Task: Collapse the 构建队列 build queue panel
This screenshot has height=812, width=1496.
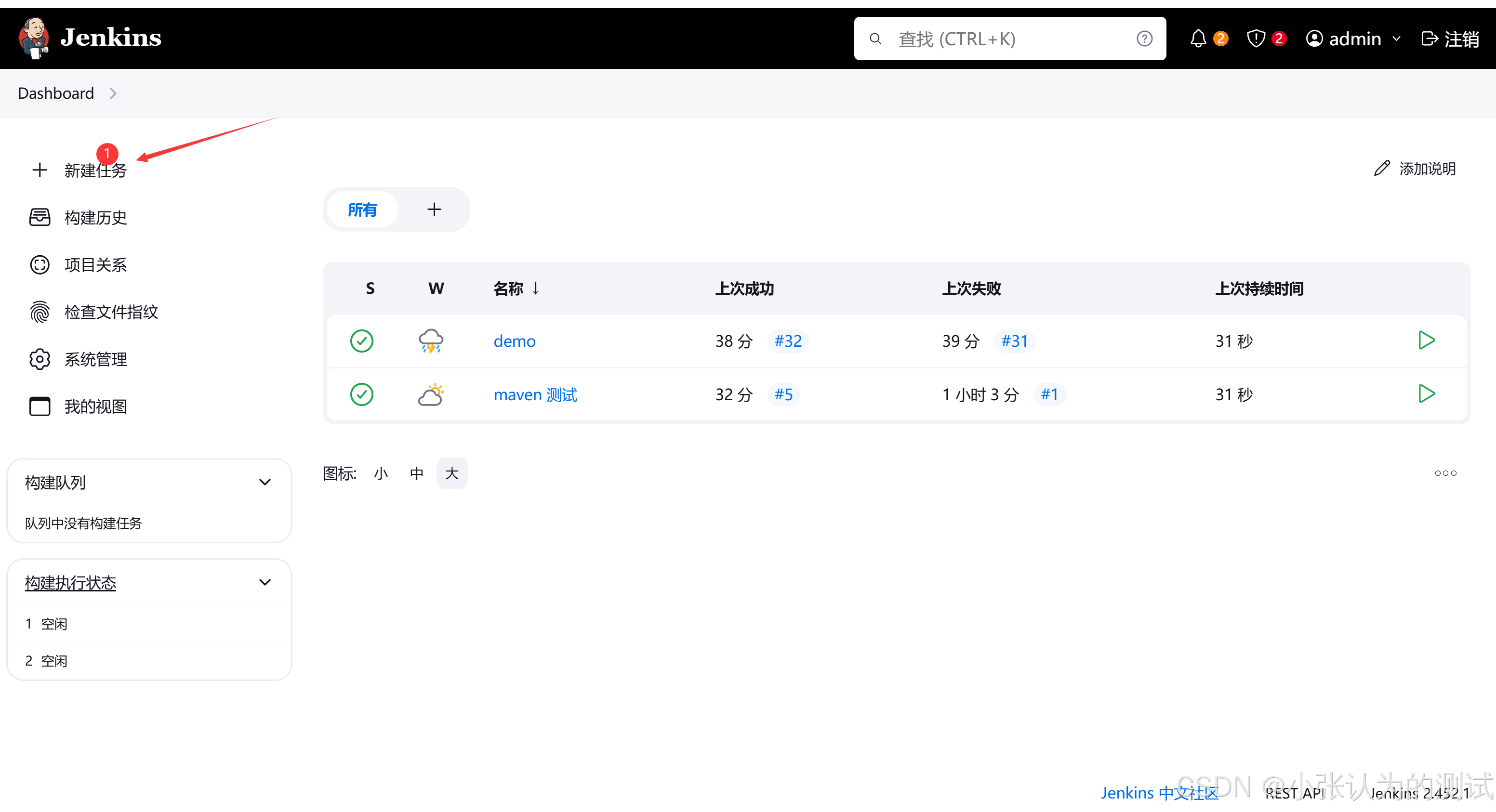Action: tap(265, 482)
